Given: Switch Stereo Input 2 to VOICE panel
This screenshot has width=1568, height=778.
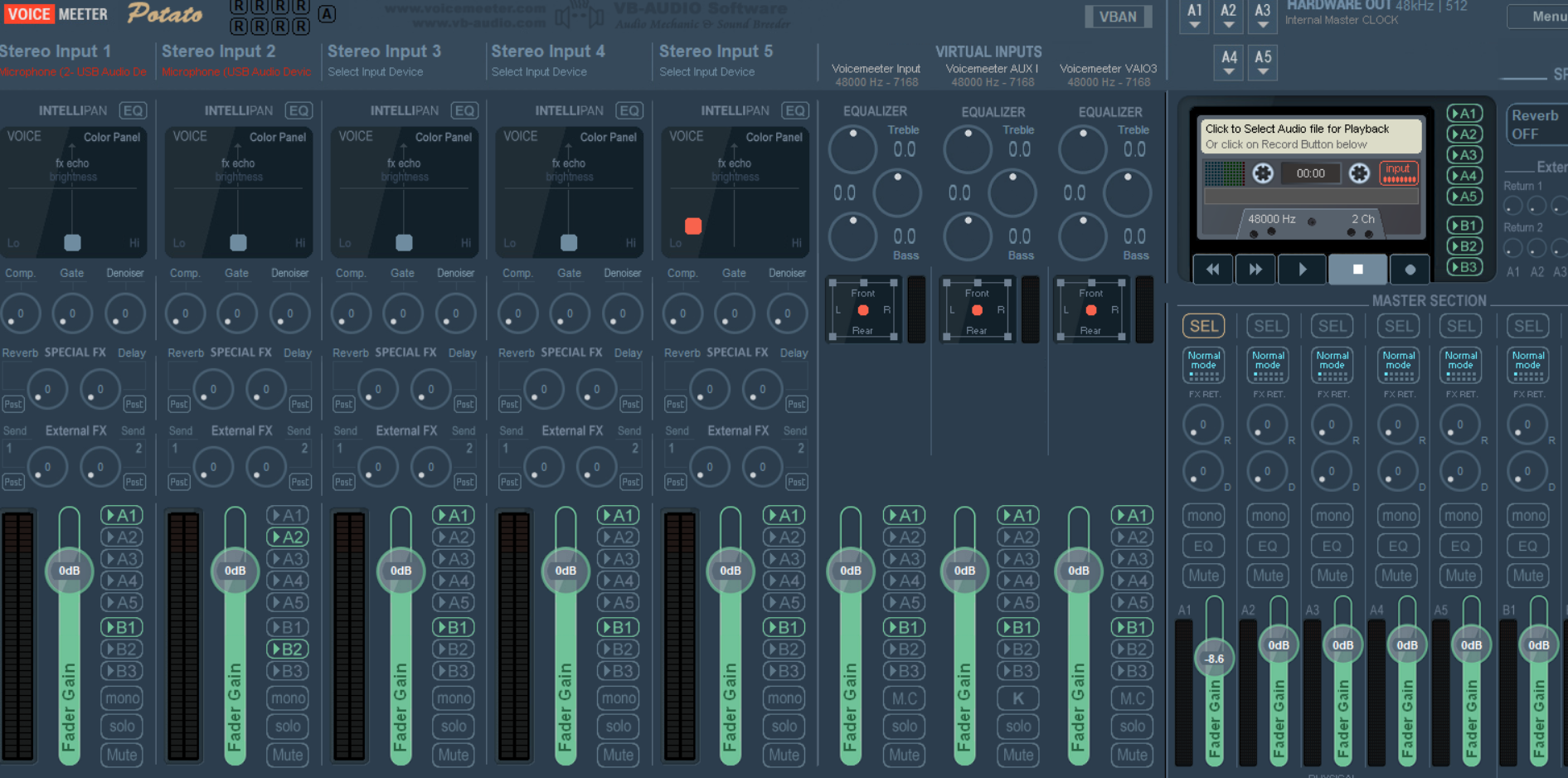Looking at the screenshot, I should 190,136.
